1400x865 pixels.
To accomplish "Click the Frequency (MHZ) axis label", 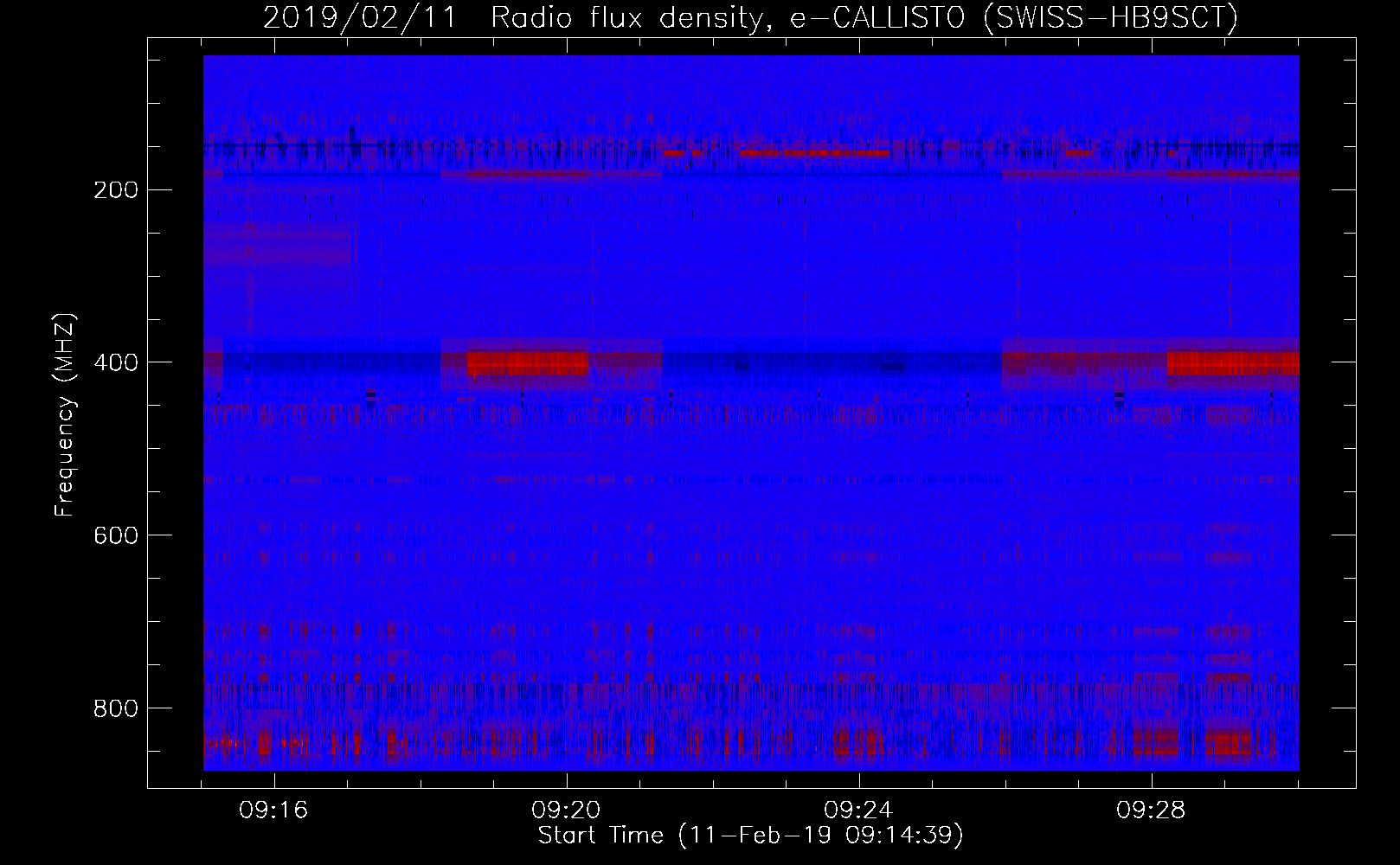I will click(x=65, y=414).
